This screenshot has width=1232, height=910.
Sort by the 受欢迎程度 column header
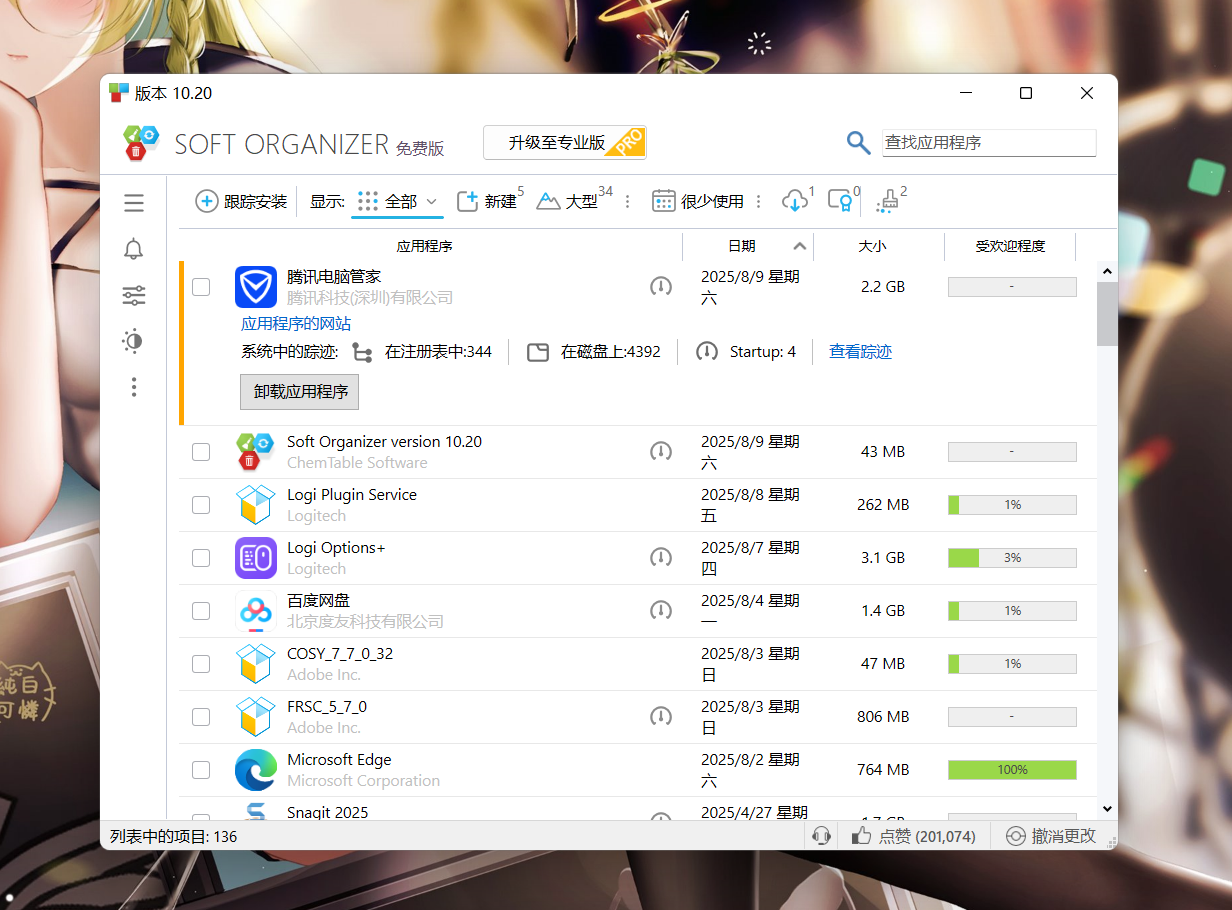pyautogui.click(x=1010, y=246)
